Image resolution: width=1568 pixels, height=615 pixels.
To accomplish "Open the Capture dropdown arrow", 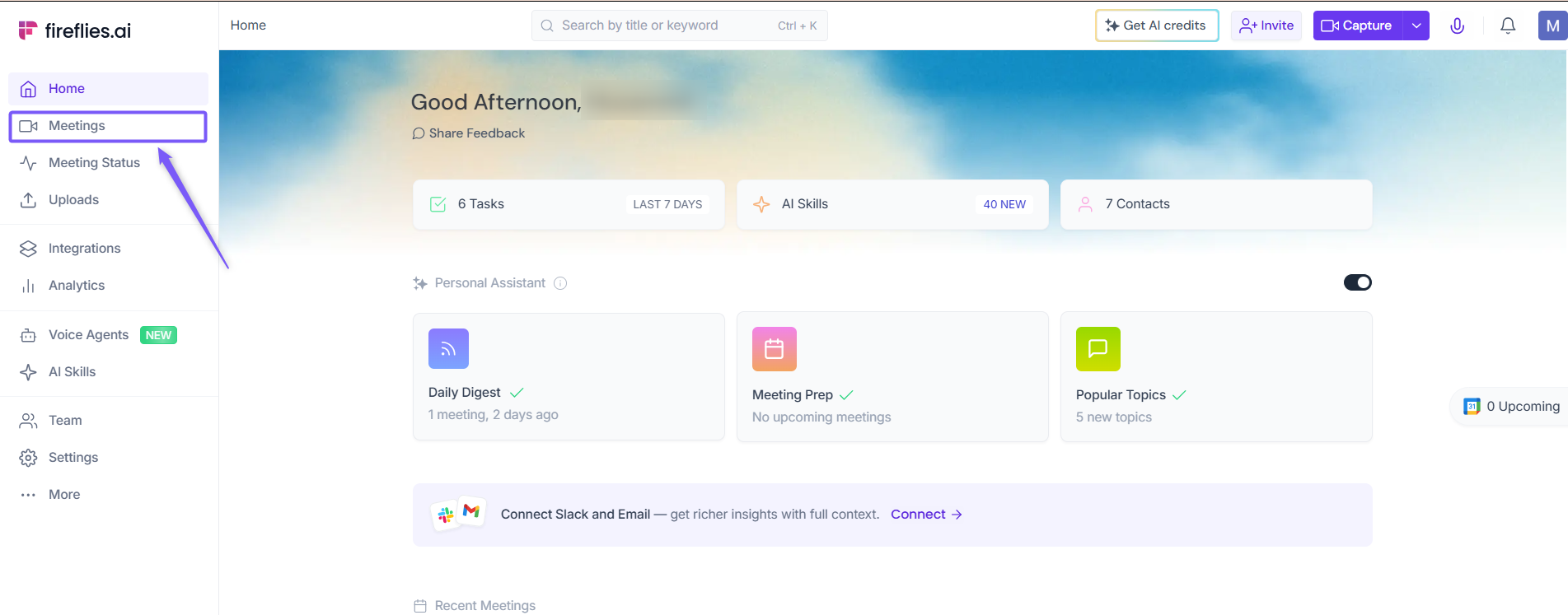I will pyautogui.click(x=1416, y=26).
